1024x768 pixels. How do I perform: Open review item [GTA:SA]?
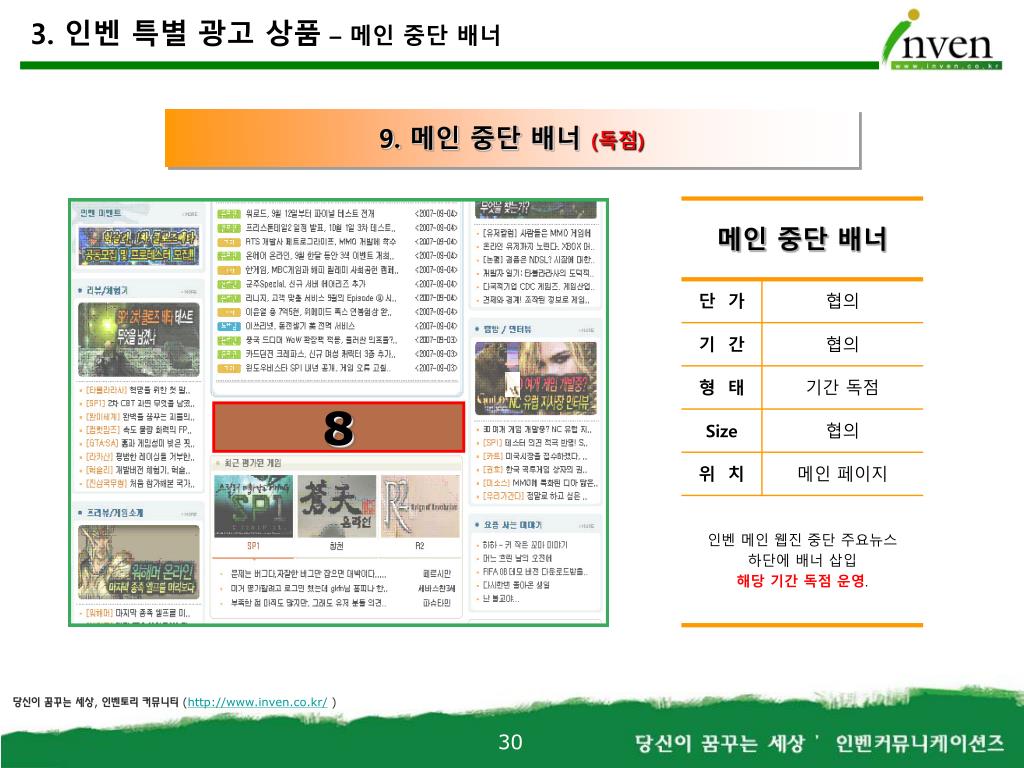click(140, 443)
